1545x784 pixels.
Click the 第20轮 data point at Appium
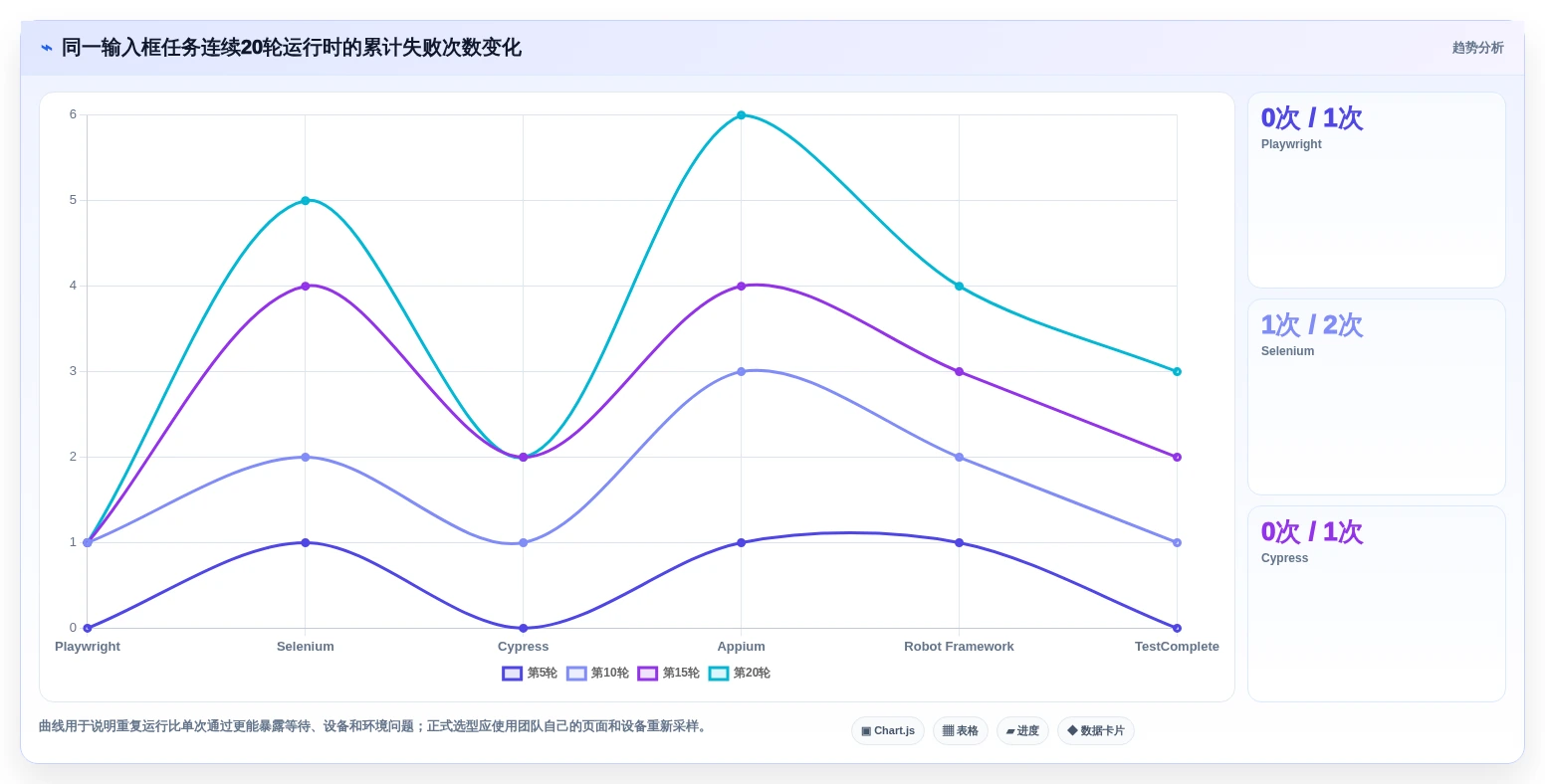coord(742,115)
